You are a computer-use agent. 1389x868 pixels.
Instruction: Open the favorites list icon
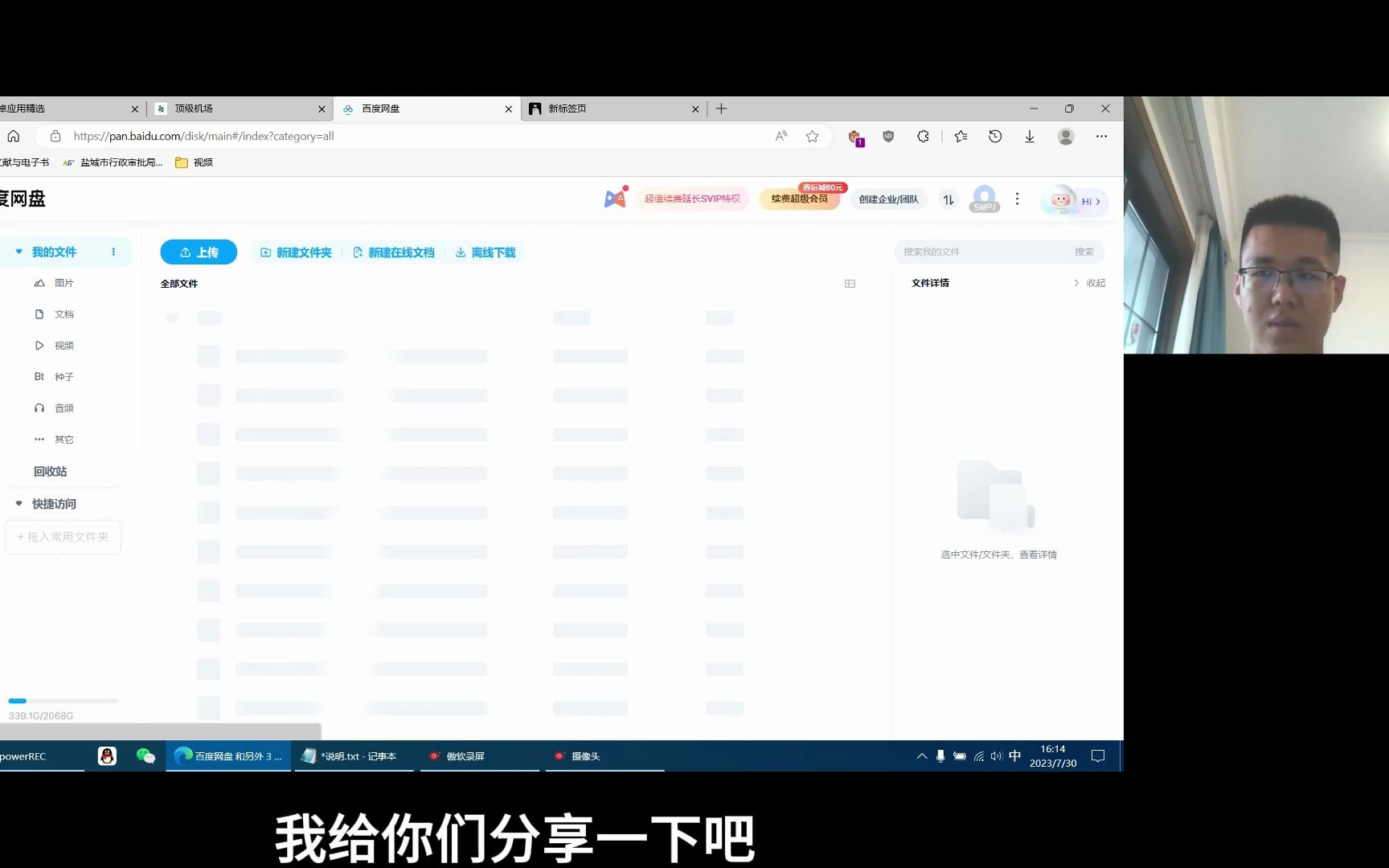(x=961, y=137)
